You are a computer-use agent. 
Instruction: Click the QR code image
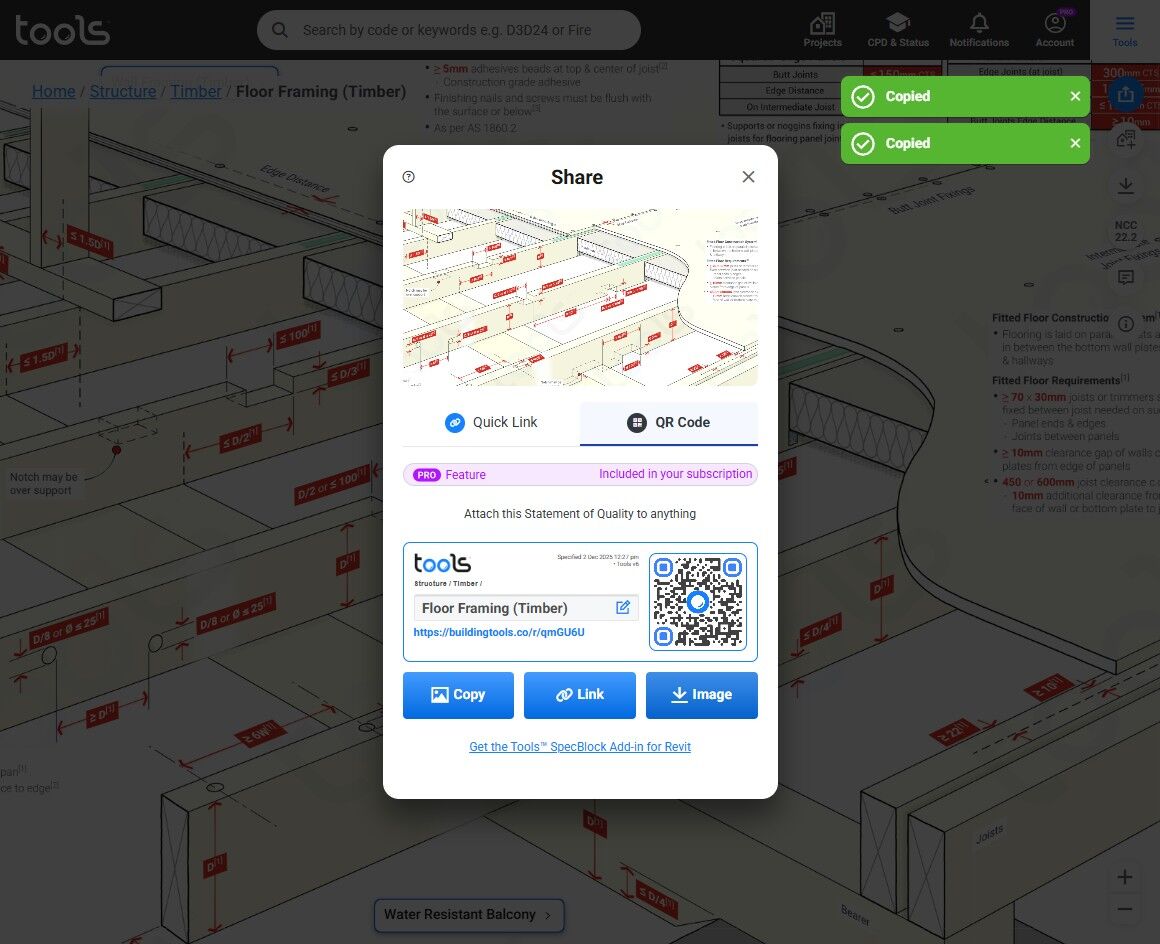(x=698, y=602)
